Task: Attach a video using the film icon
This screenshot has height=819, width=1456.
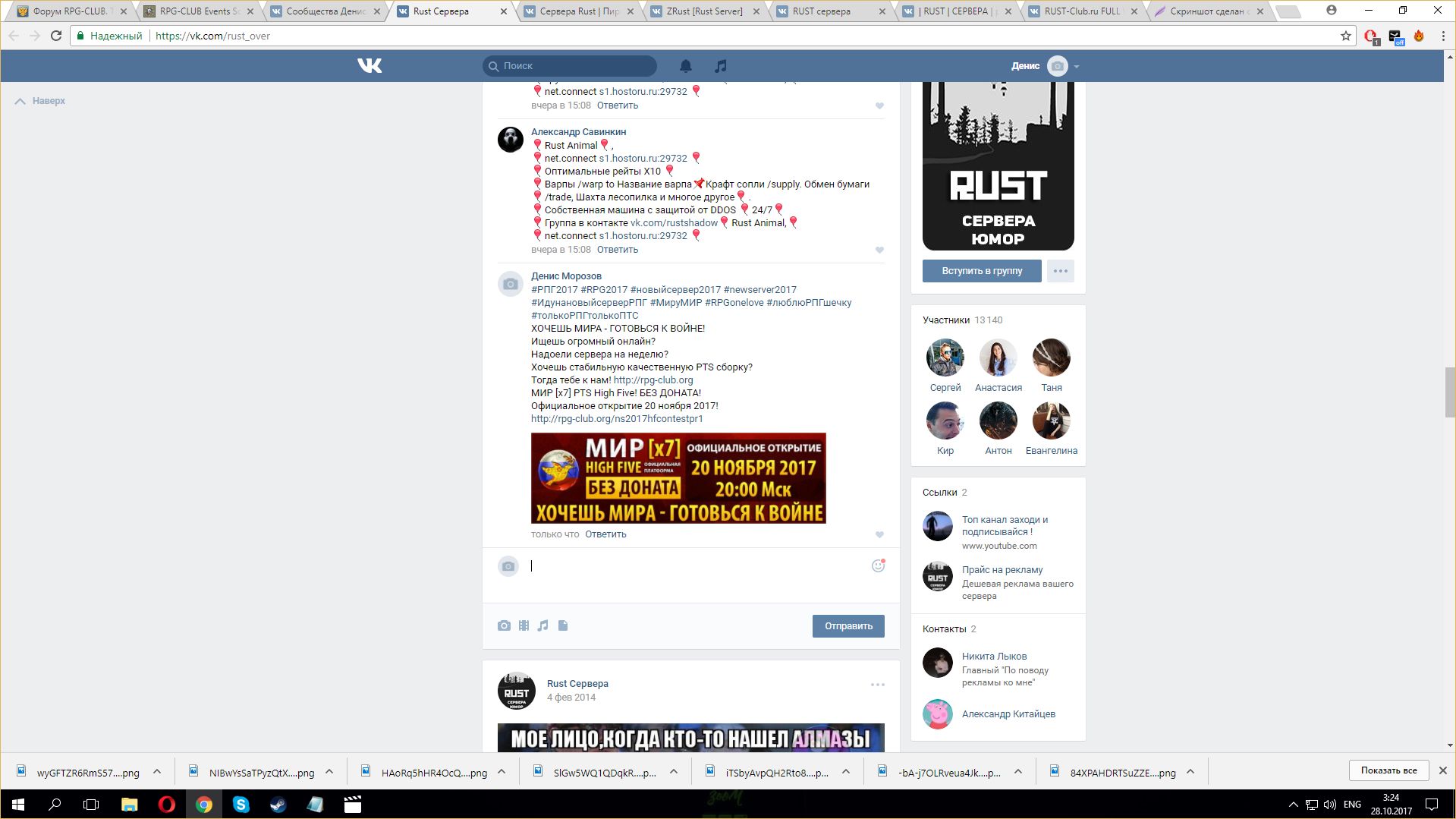Action: coord(524,625)
